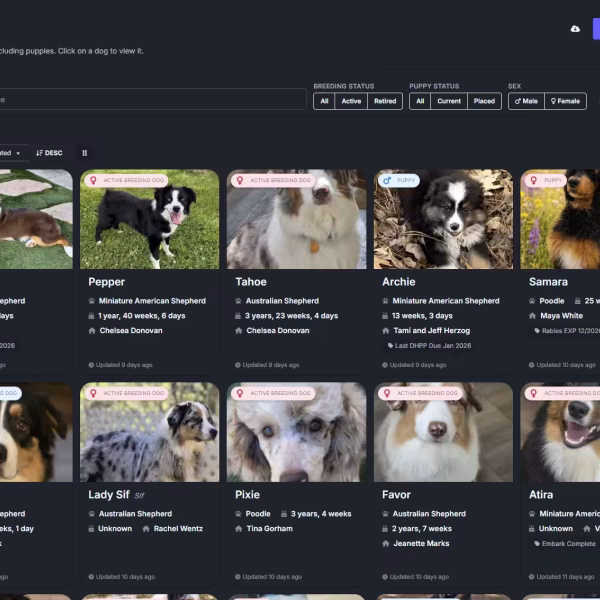600x600 pixels.
Task: Open Lady Sif's photo
Action: point(150,432)
